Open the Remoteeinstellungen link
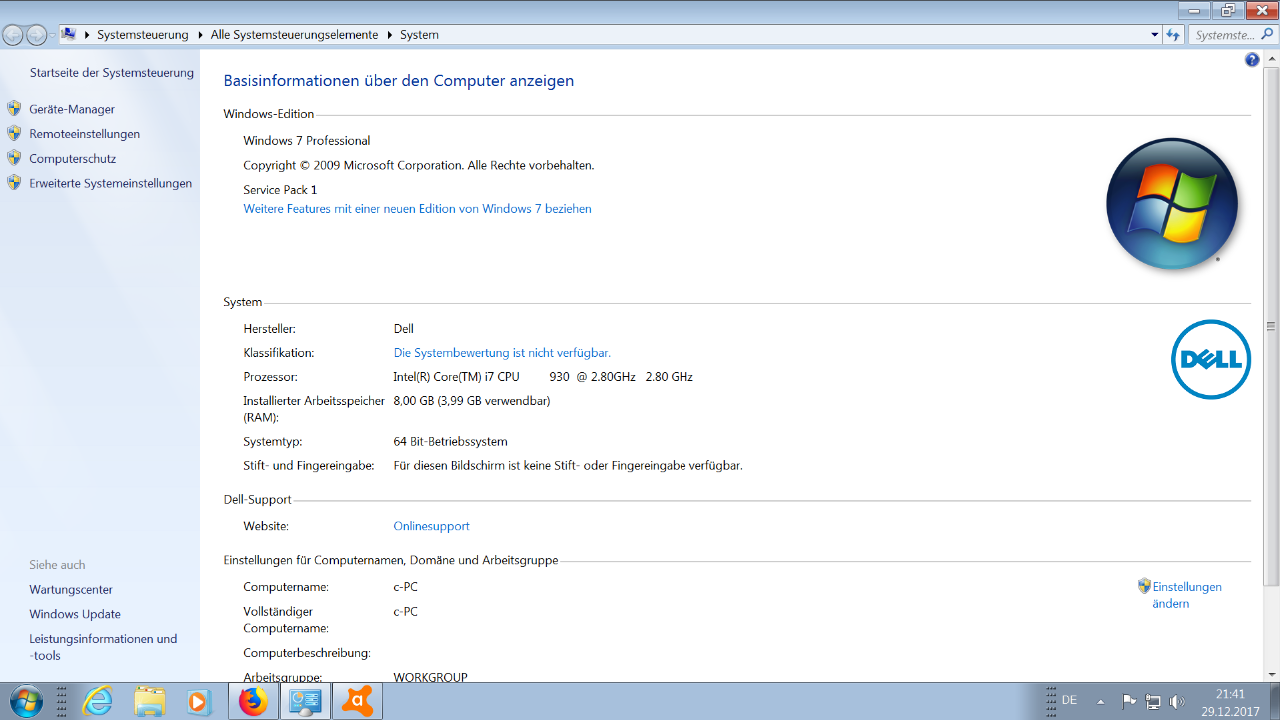 pos(85,134)
